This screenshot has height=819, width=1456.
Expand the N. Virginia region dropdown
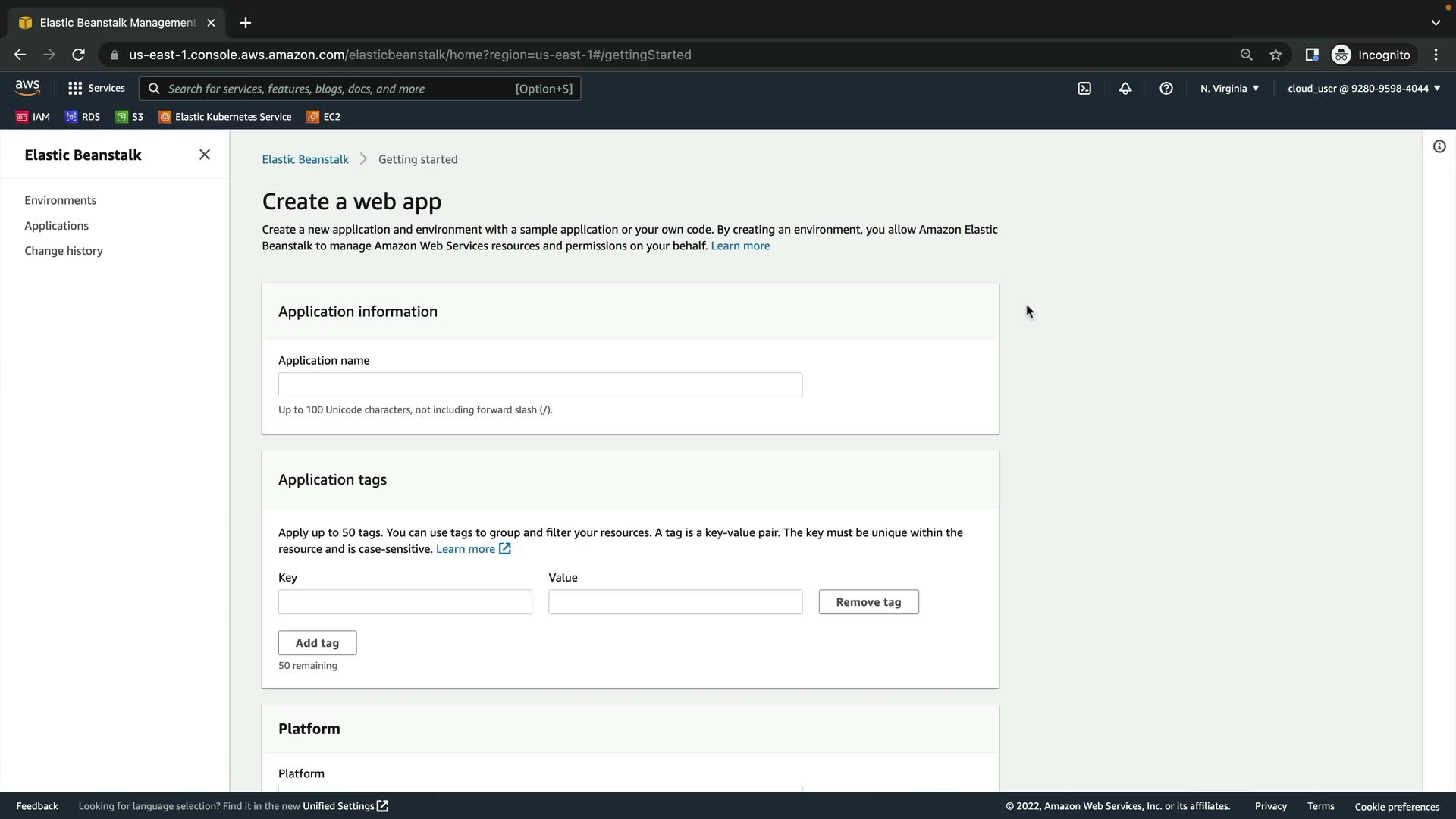point(1229,89)
